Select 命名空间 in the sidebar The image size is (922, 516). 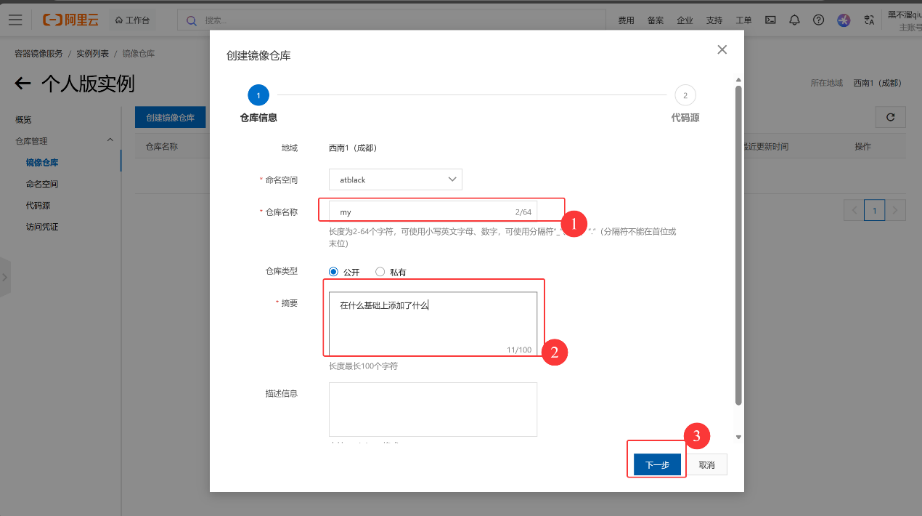(42, 184)
